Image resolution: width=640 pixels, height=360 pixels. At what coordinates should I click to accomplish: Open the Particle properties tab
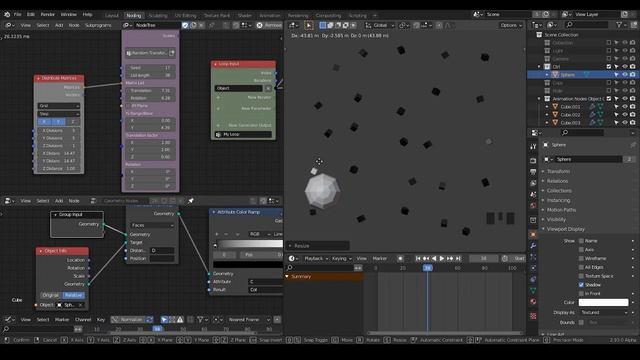533,257
